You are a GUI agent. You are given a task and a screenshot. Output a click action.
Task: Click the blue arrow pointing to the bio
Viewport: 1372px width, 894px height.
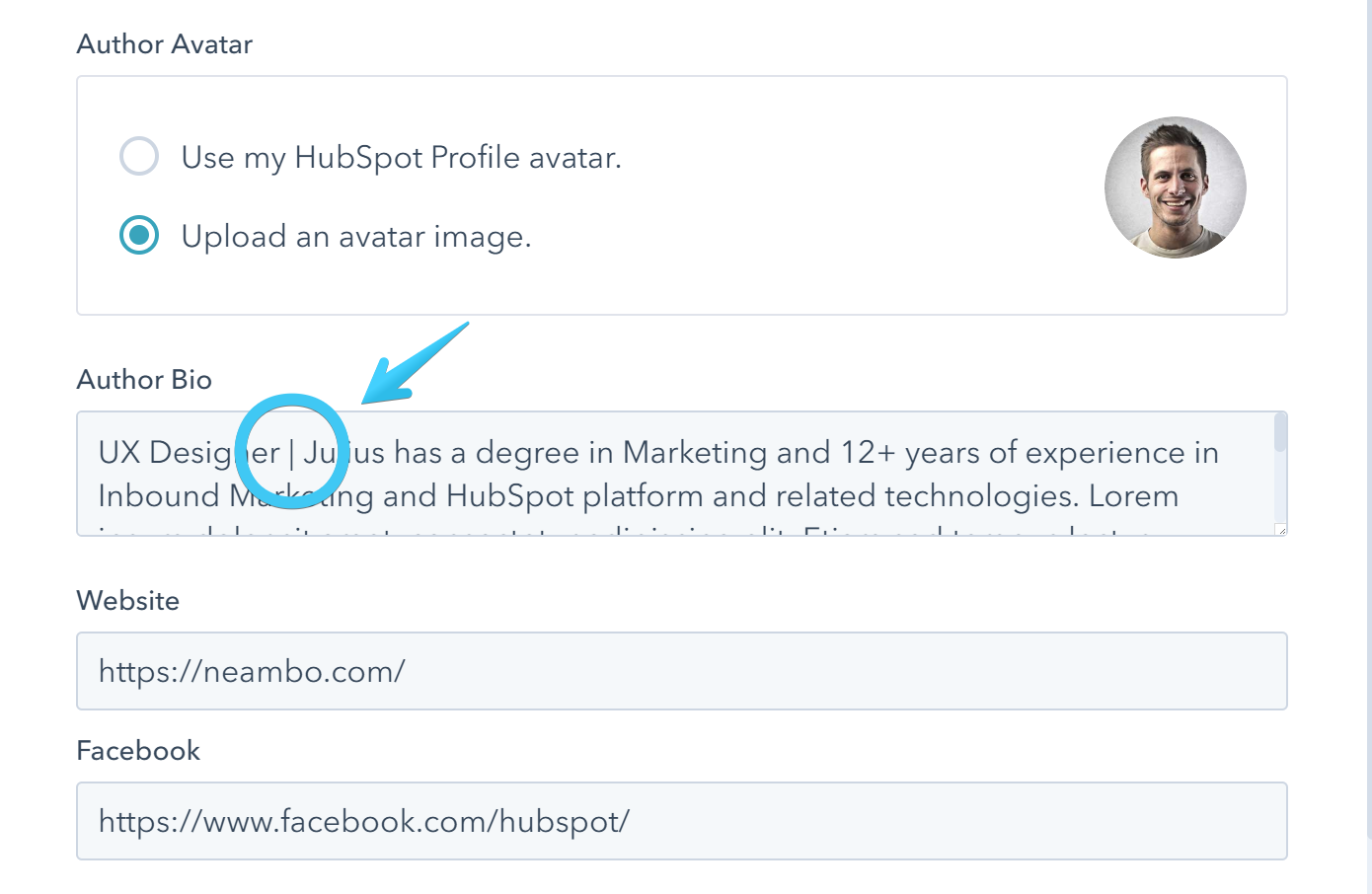pyautogui.click(x=415, y=362)
